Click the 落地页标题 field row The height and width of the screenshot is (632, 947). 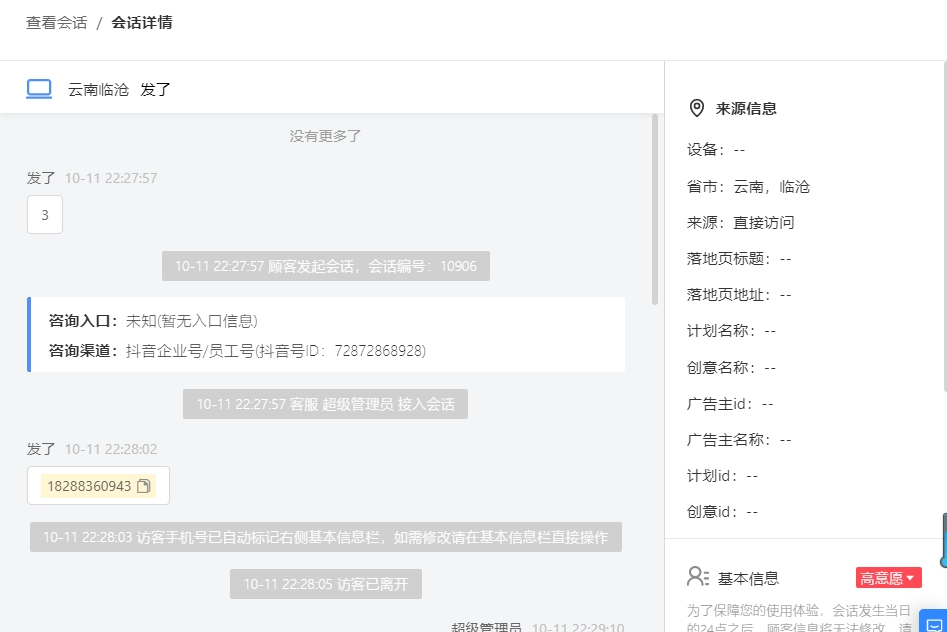click(739, 259)
